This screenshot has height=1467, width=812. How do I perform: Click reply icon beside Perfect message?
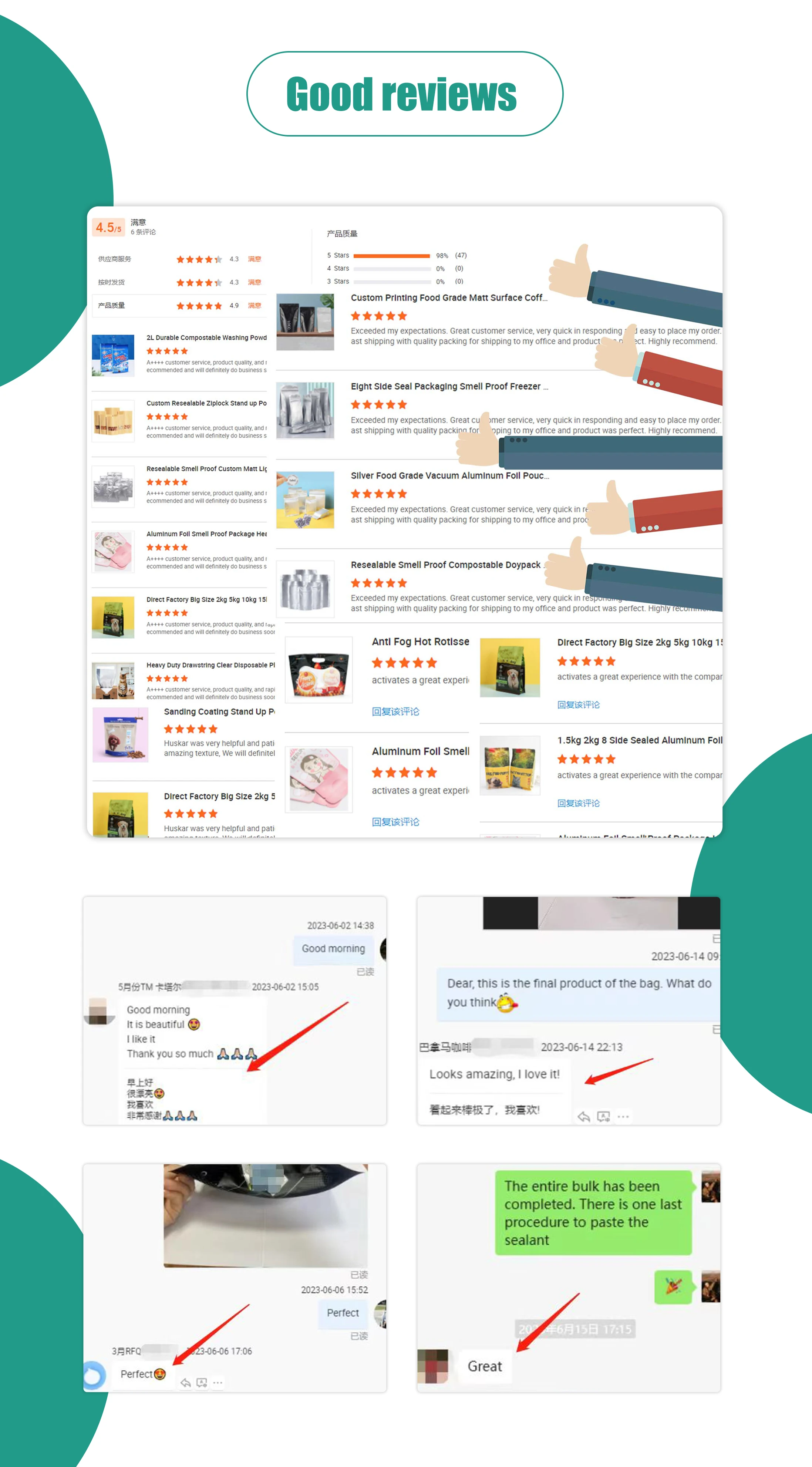[x=186, y=1383]
